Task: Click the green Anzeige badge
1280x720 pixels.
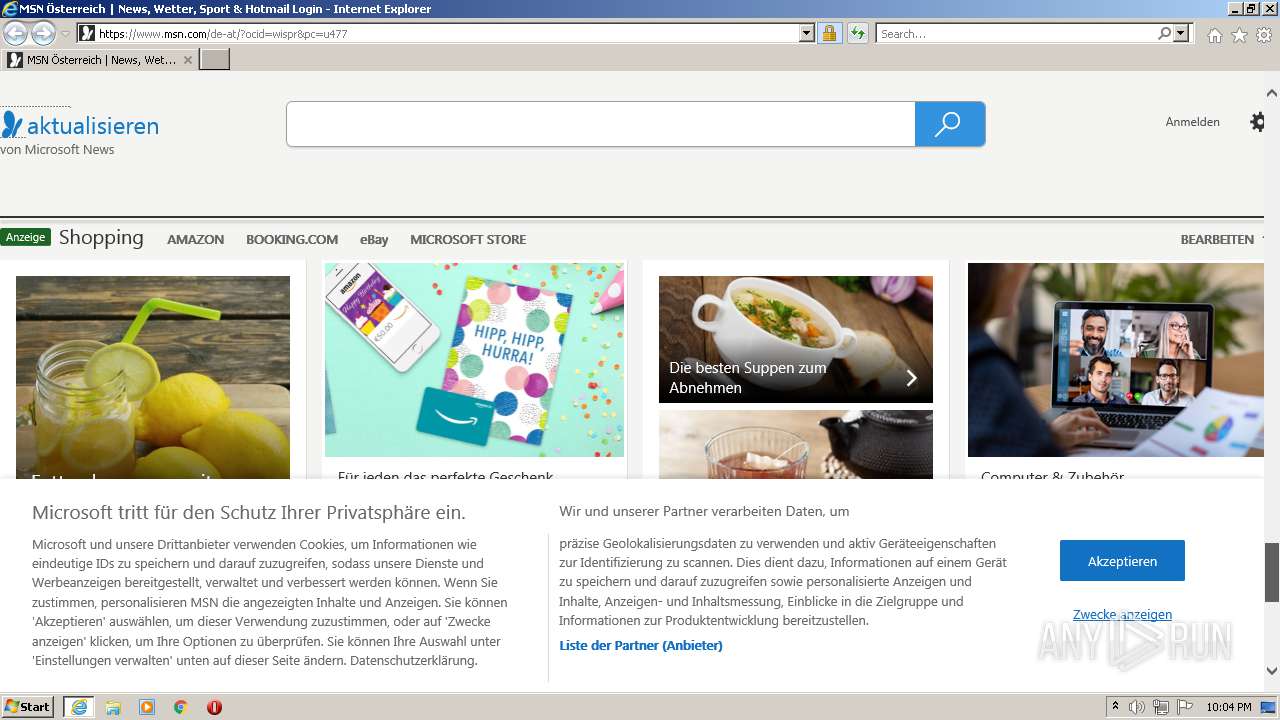Action: pyautogui.click(x=26, y=237)
